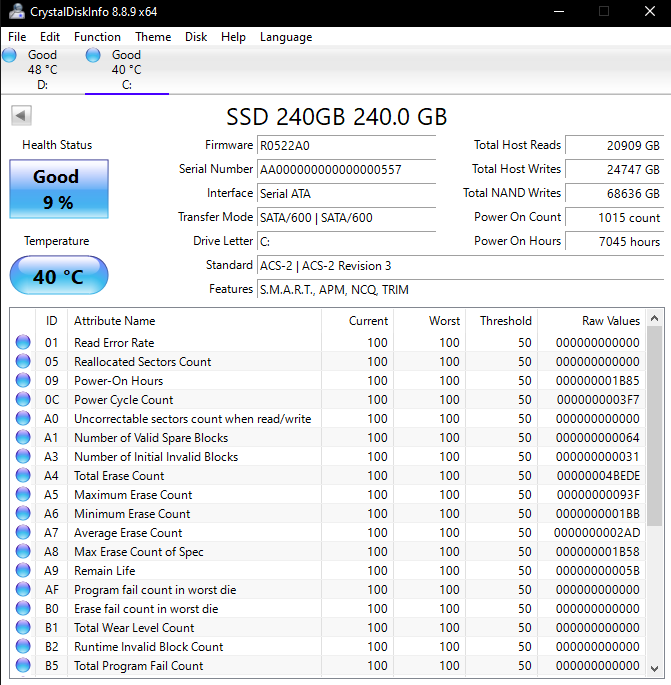Click the Current column header

(357, 321)
